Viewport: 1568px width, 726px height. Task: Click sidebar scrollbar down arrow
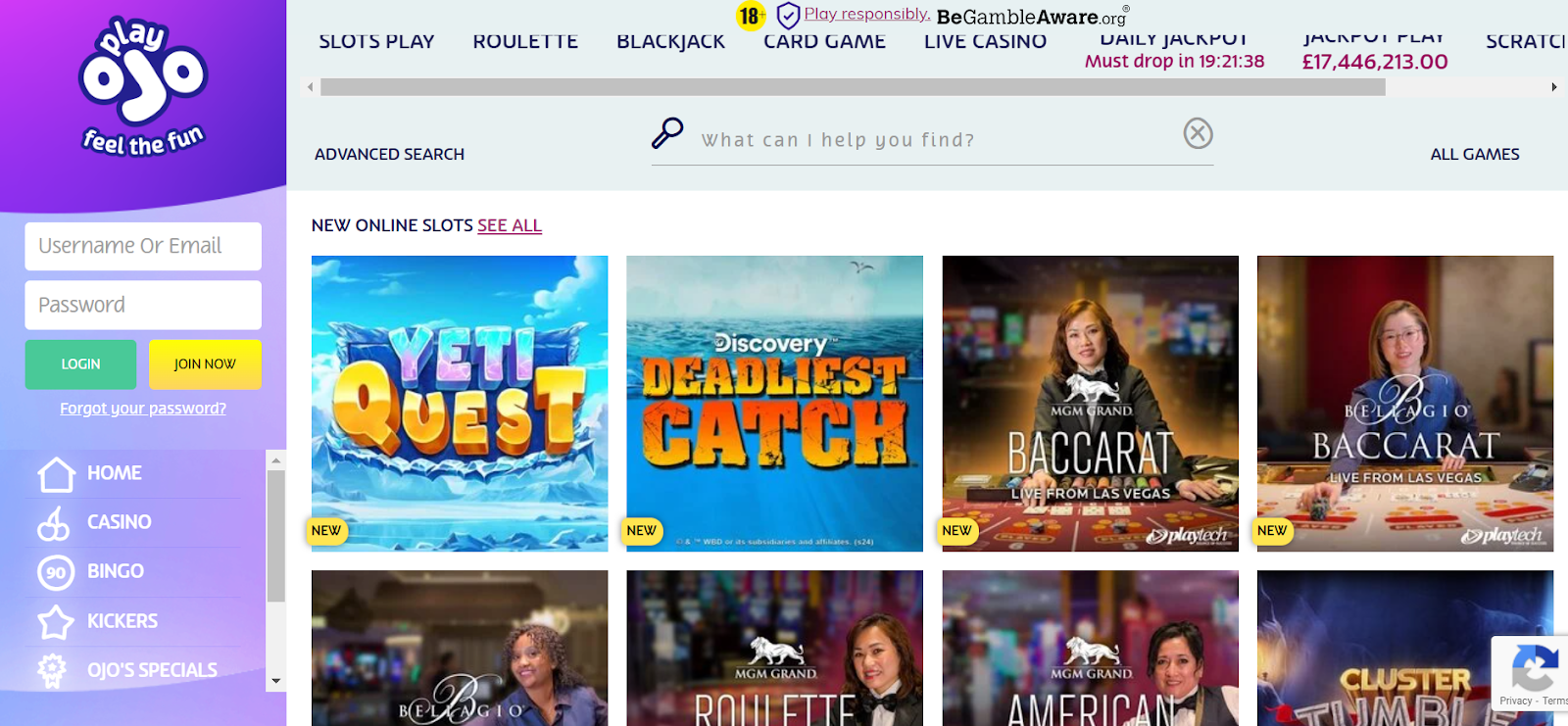[276, 681]
